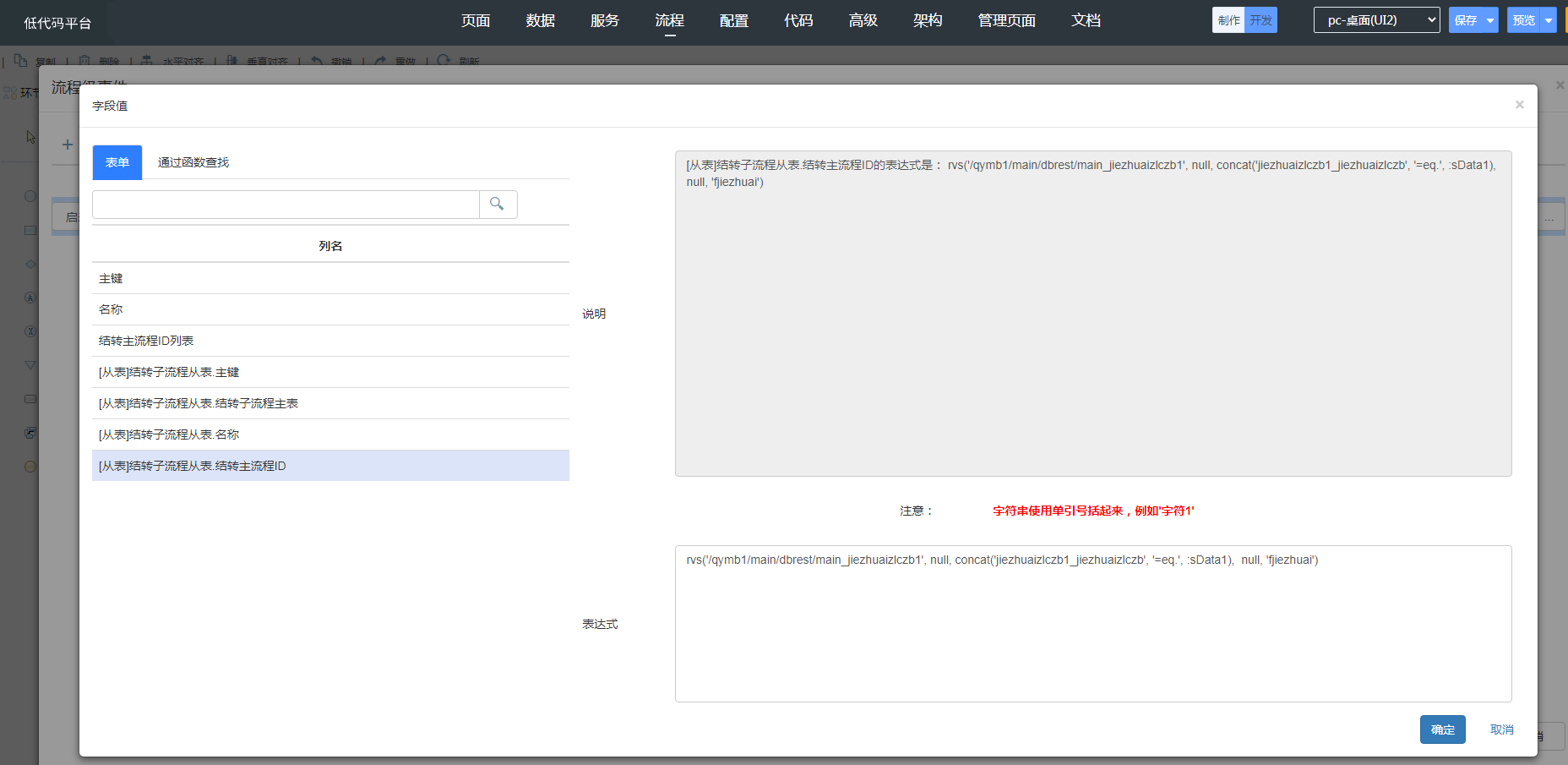Click the column search input field
1568x765 pixels.
click(x=286, y=205)
